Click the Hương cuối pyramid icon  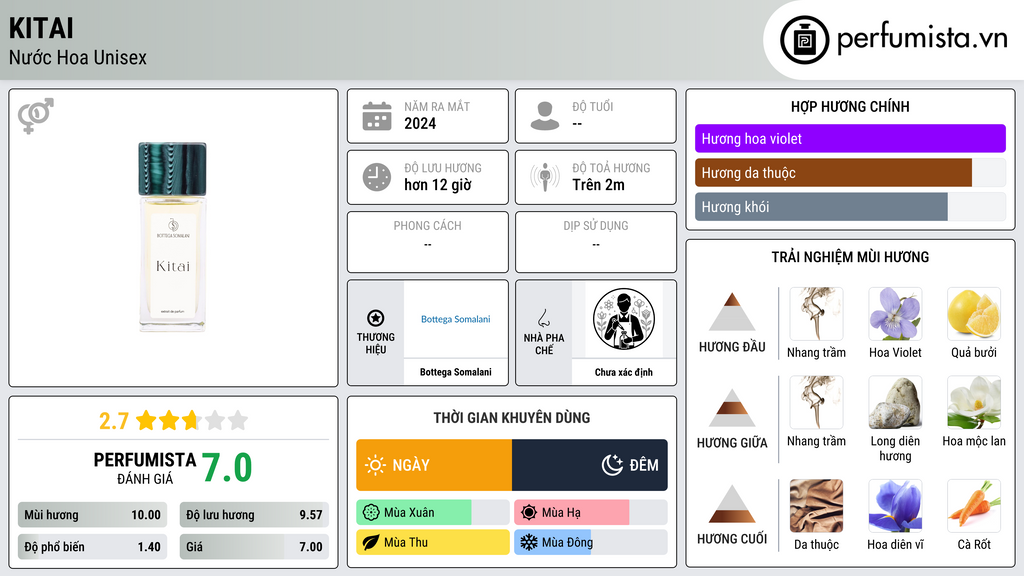tap(732, 504)
